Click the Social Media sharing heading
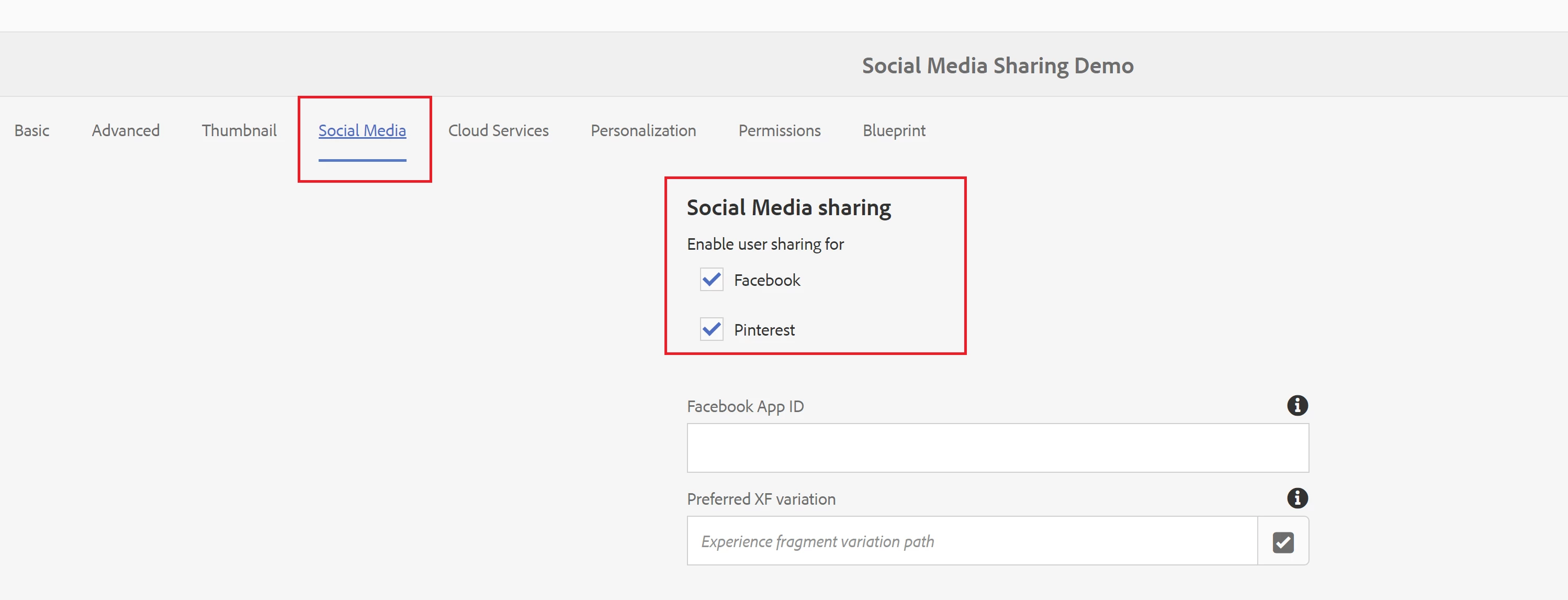The width and height of the screenshot is (1568, 600). [788, 208]
